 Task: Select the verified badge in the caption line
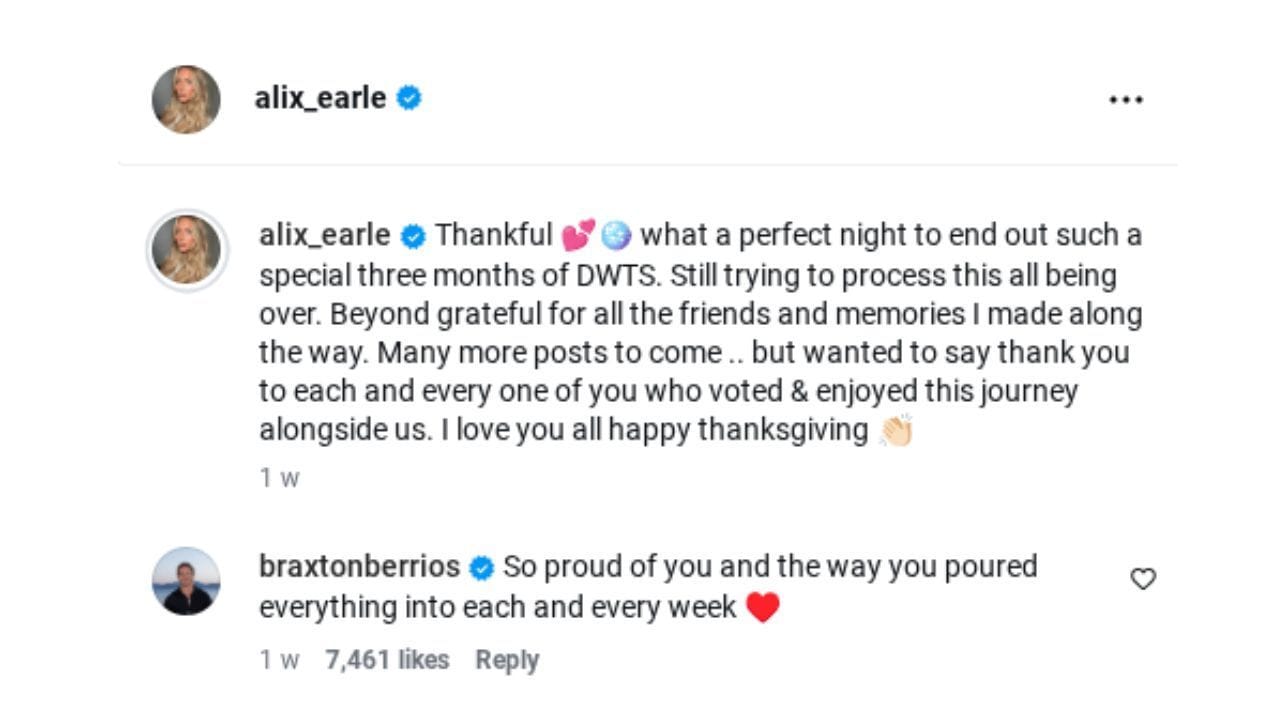point(412,235)
